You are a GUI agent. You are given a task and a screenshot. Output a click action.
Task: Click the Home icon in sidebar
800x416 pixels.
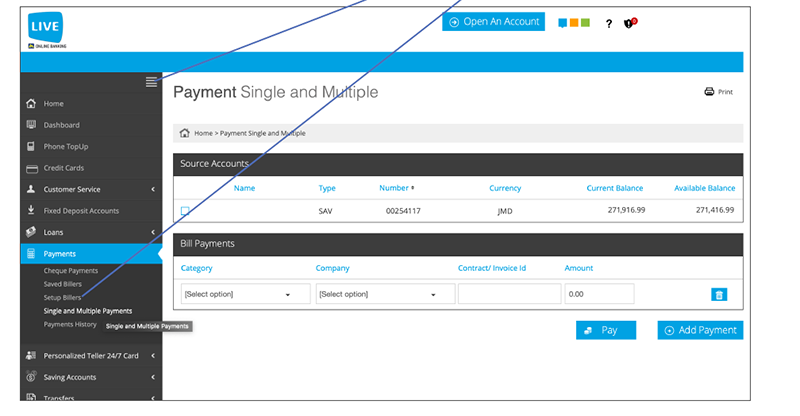[x=31, y=104]
